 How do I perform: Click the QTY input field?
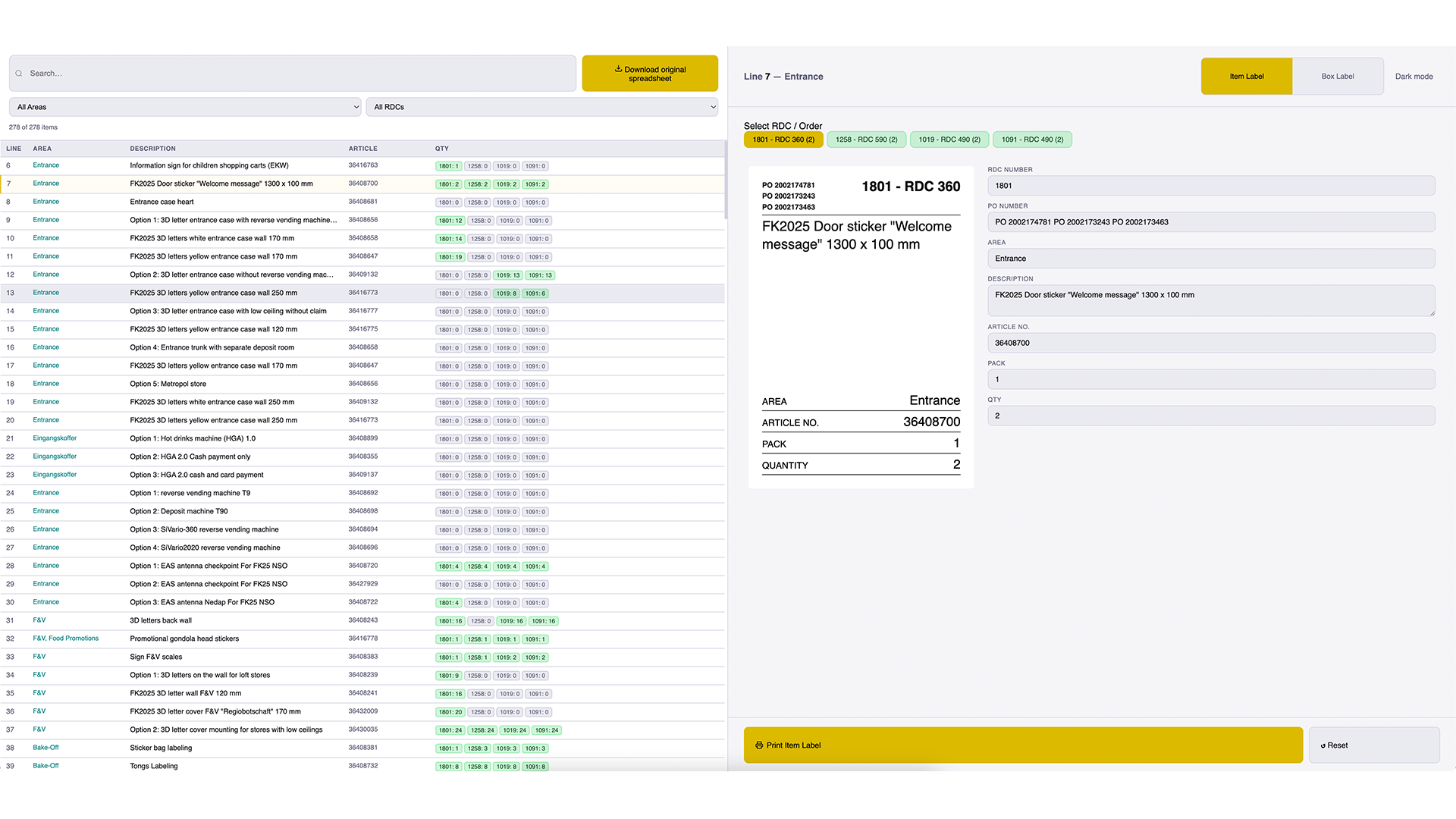[x=1211, y=416]
